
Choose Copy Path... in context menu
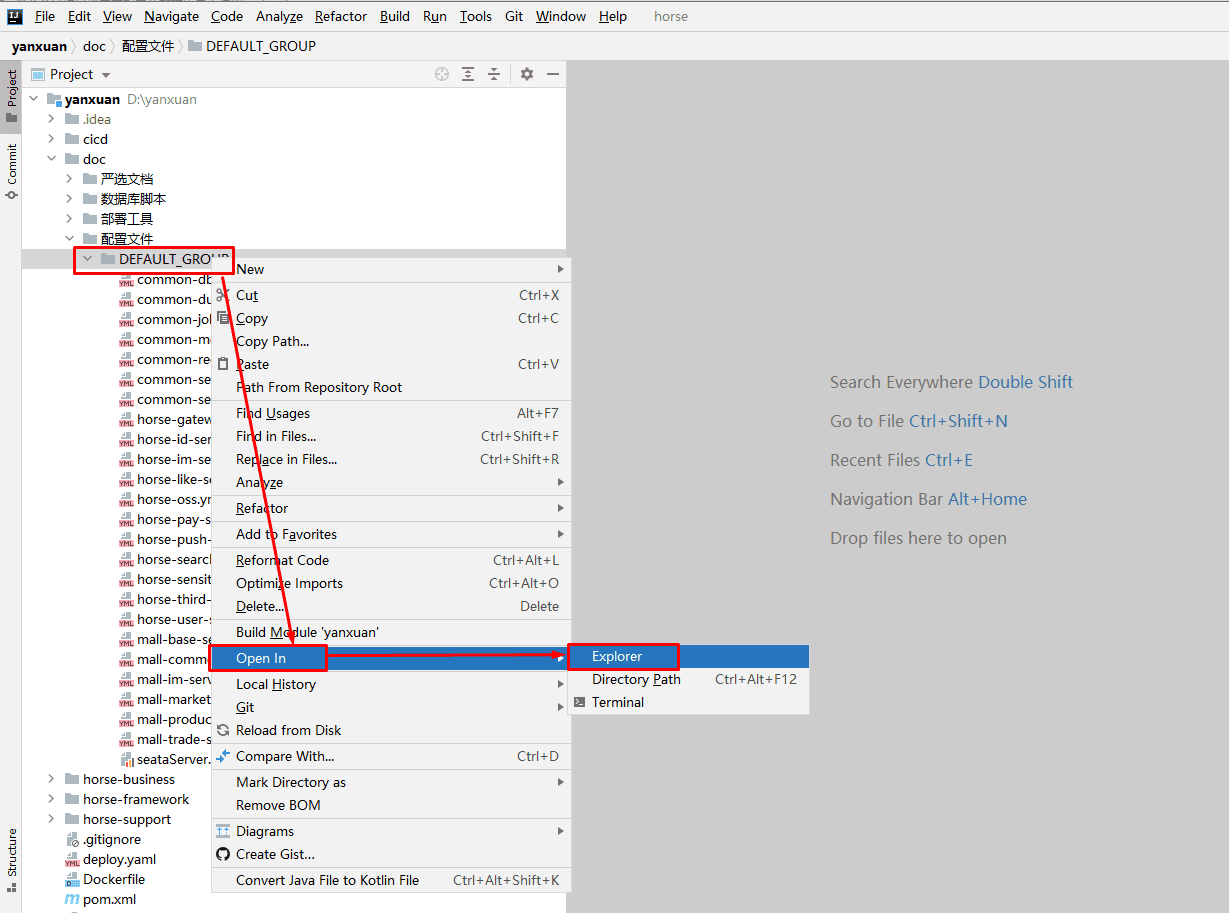(390, 341)
